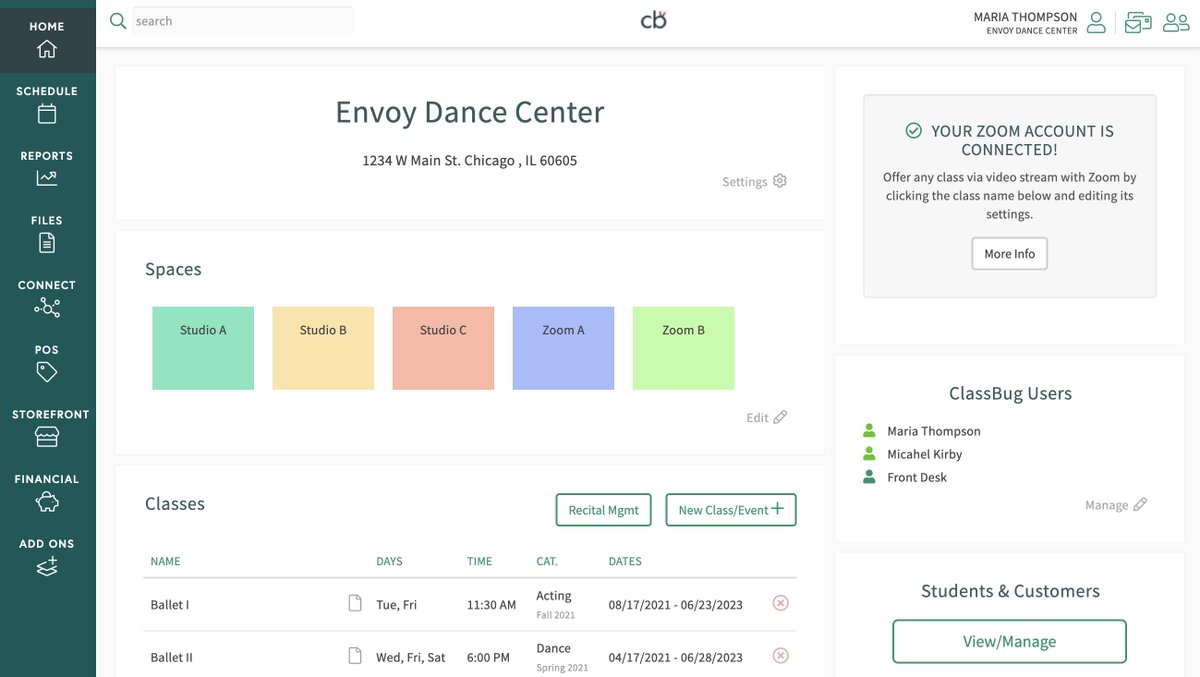Screen dimensions: 1200x677
Task: Select the Zoom A space
Action: tap(563, 348)
